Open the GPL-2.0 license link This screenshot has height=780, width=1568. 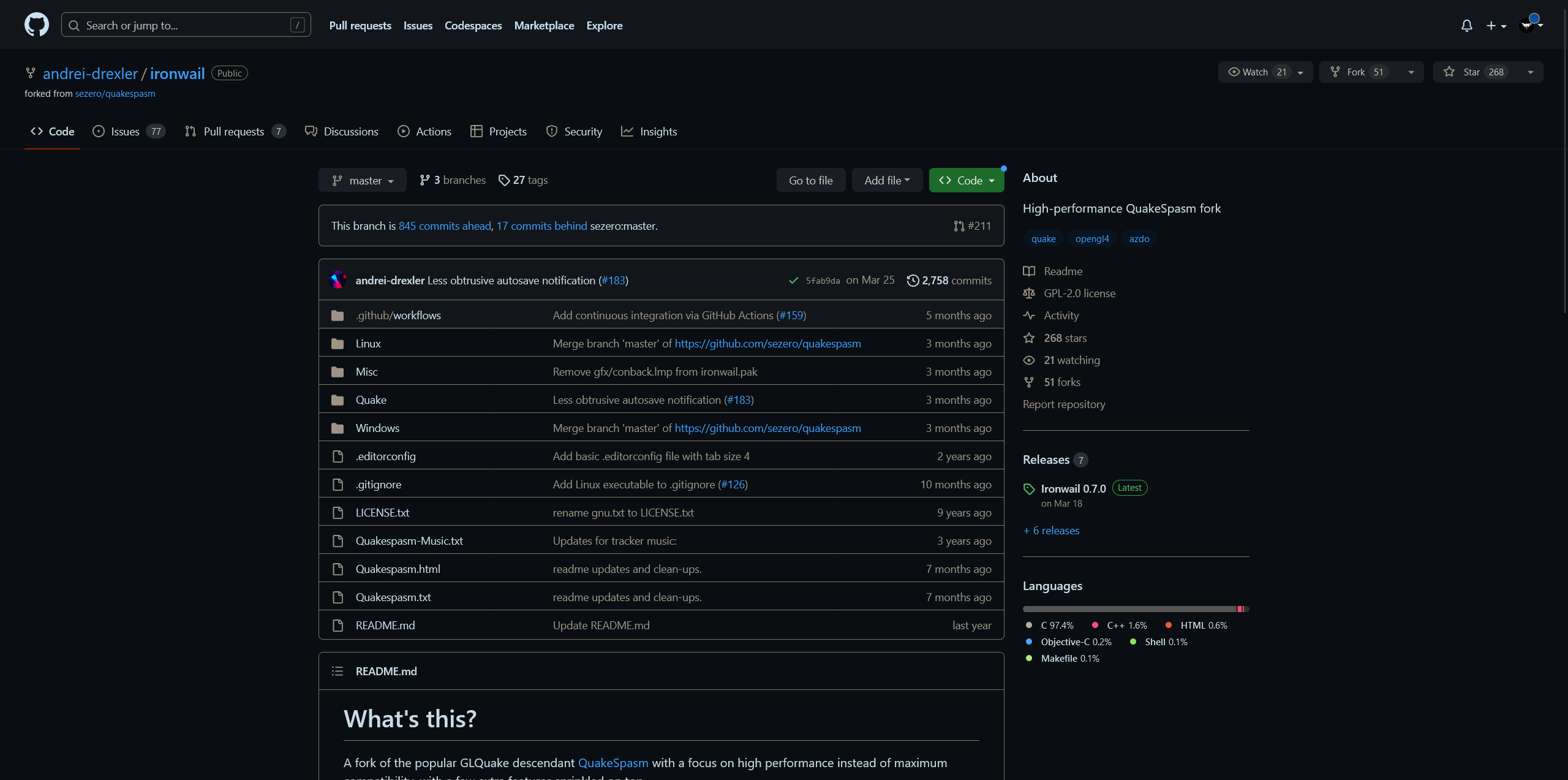pyautogui.click(x=1069, y=293)
